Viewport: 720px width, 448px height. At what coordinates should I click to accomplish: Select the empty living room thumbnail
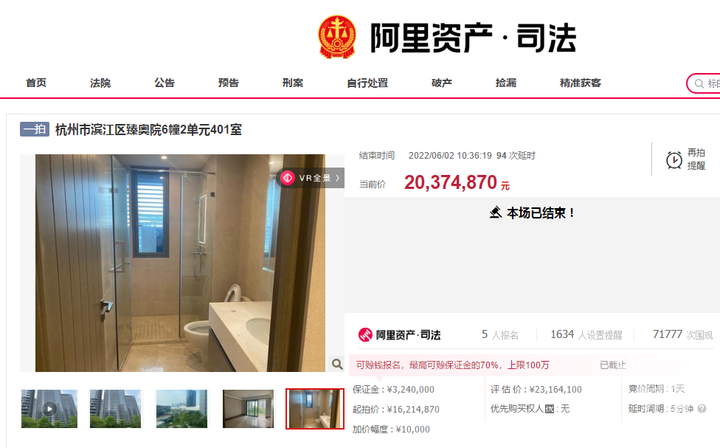click(x=248, y=409)
